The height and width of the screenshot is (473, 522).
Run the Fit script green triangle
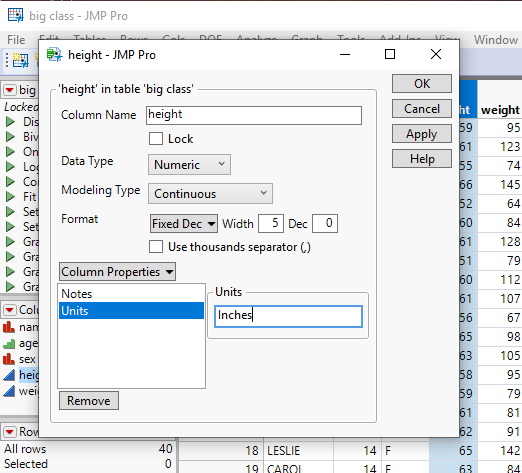[10, 197]
